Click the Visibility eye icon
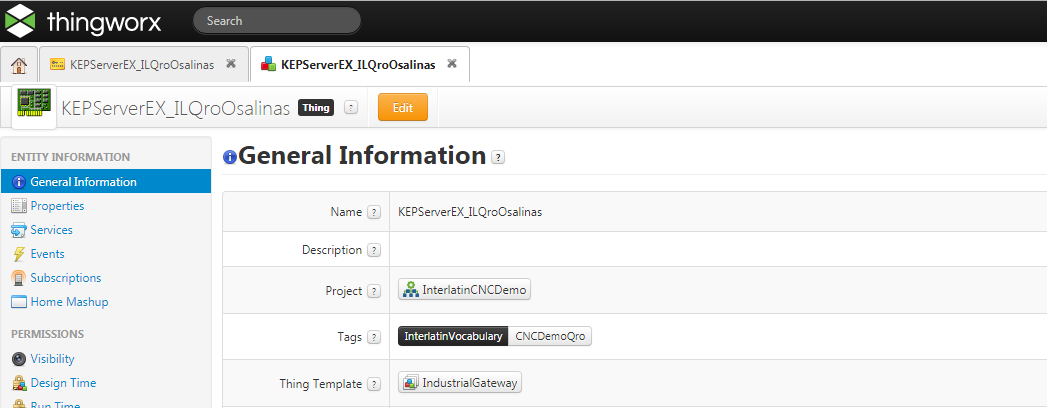The height and width of the screenshot is (408, 1047). [19, 359]
